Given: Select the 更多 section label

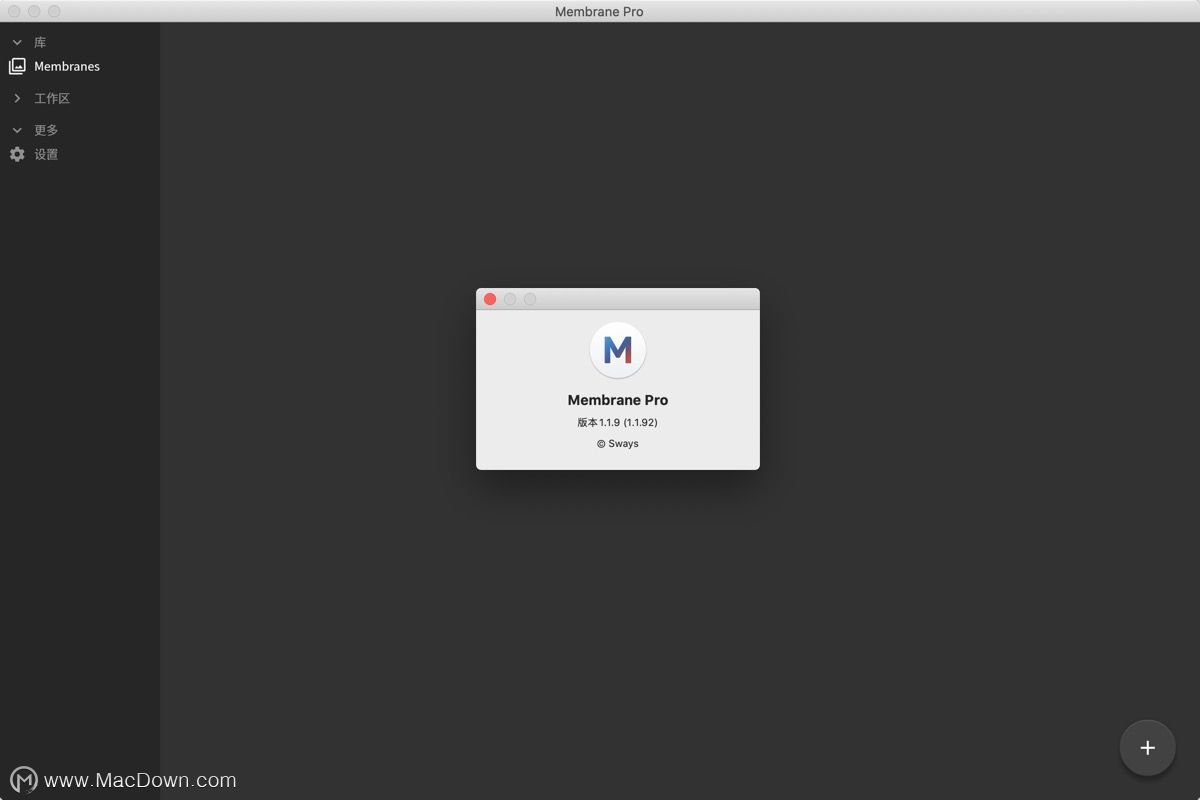Looking at the screenshot, I should pos(46,130).
